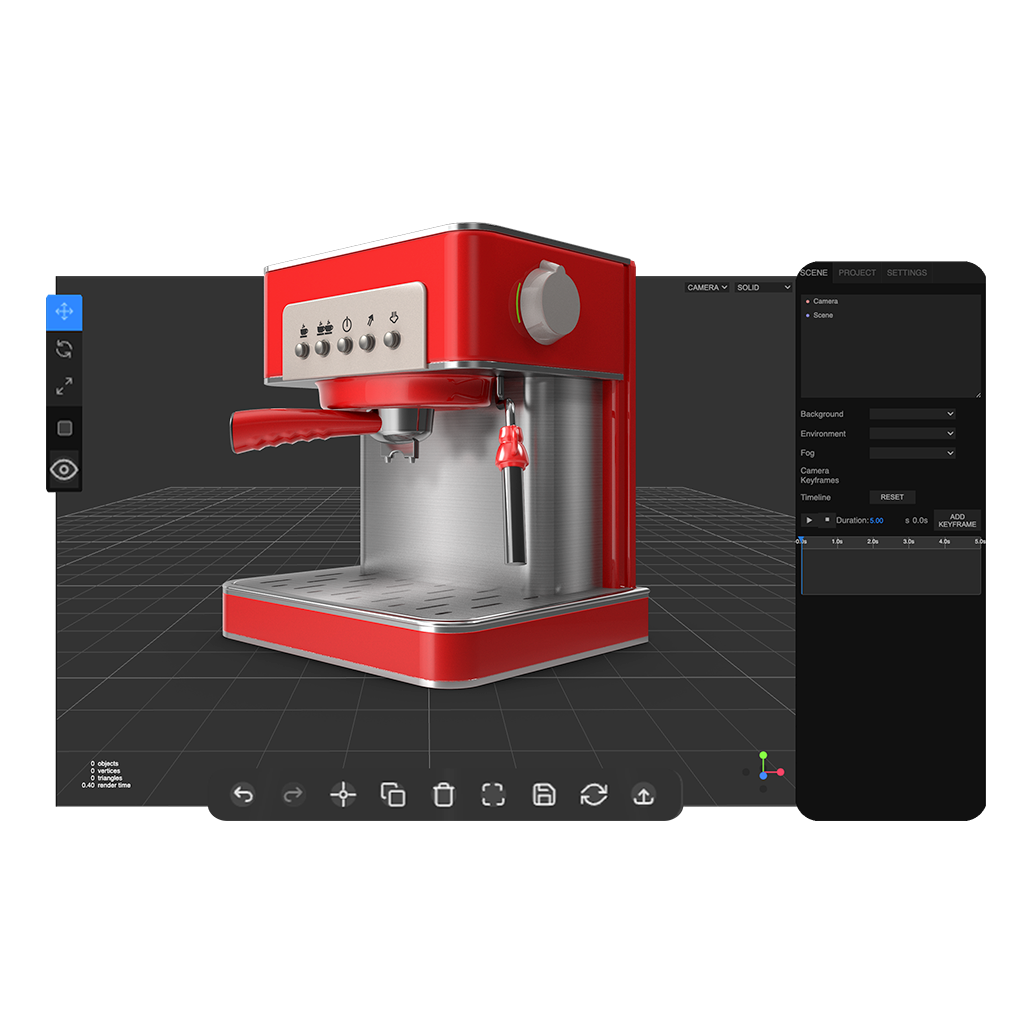1024x1024 pixels.
Task: Toggle the bounding box display button
Action: click(x=63, y=428)
